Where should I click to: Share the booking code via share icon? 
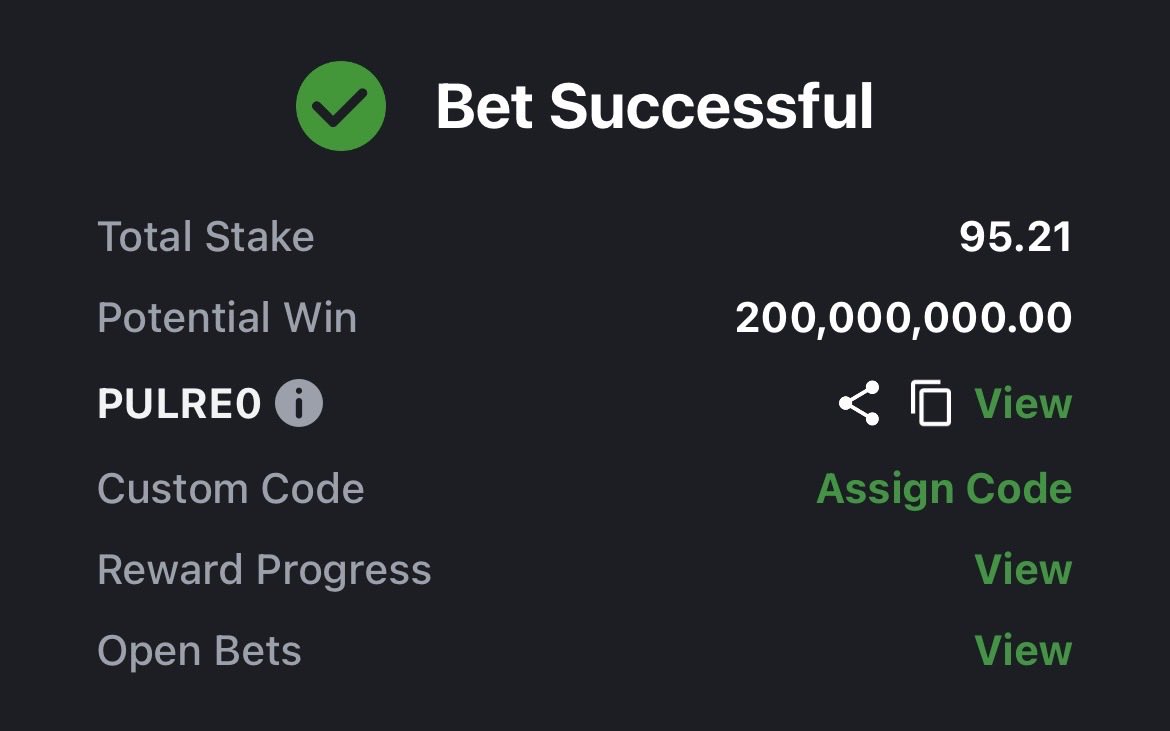click(859, 403)
